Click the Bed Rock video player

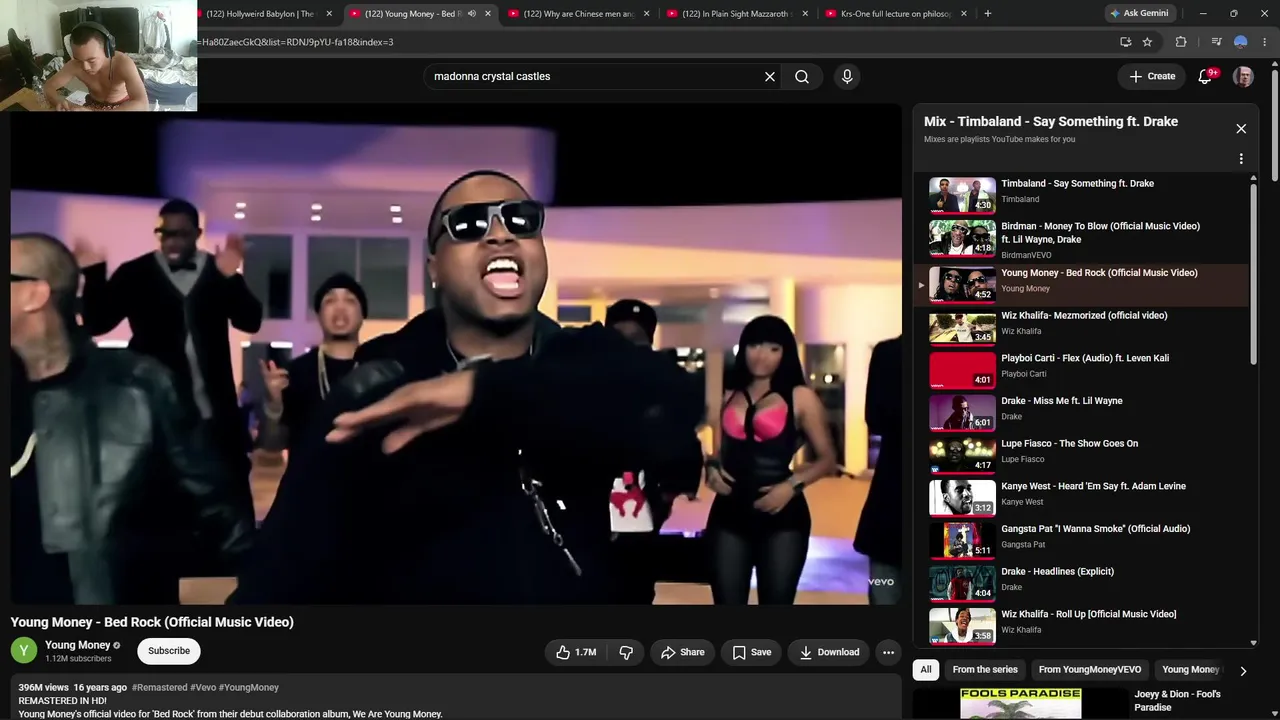coord(456,354)
